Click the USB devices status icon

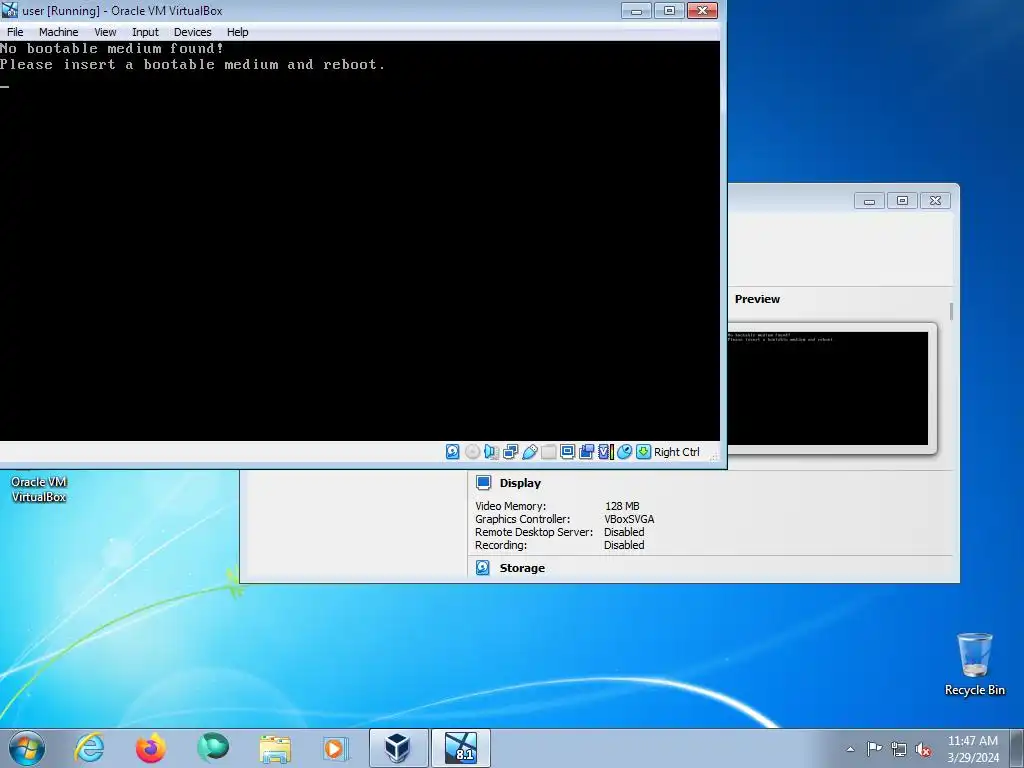click(530, 451)
